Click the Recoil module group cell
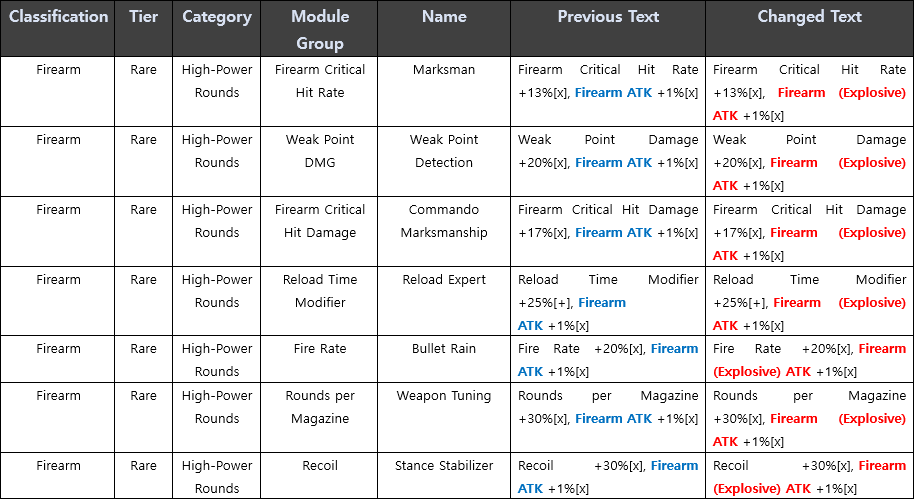Viewport: 914px width, 499px height. 320,466
